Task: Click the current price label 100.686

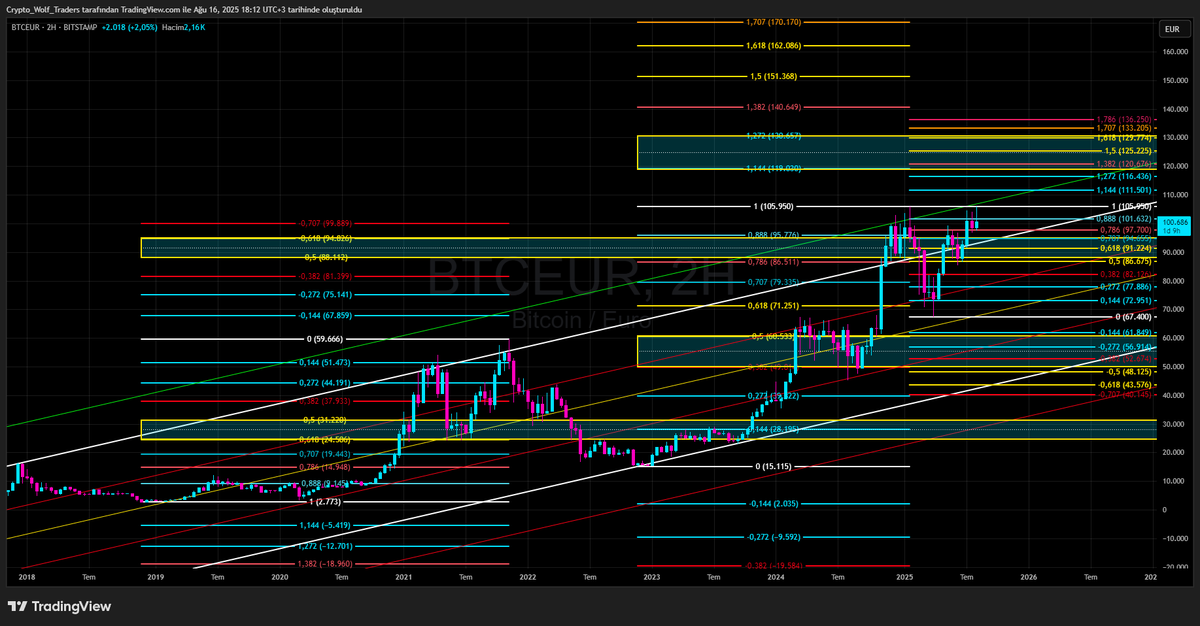Action: tap(1173, 221)
